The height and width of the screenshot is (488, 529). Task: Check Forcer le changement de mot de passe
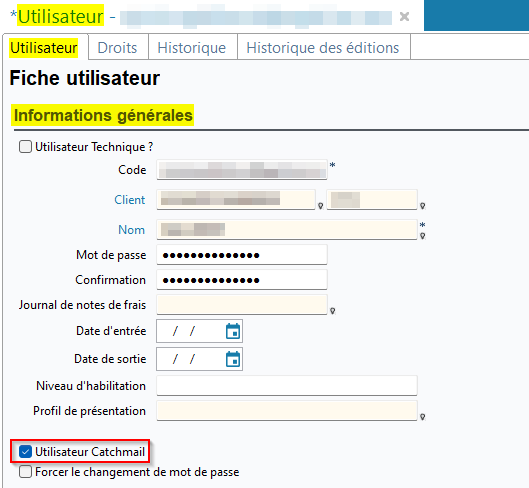tap(25, 472)
